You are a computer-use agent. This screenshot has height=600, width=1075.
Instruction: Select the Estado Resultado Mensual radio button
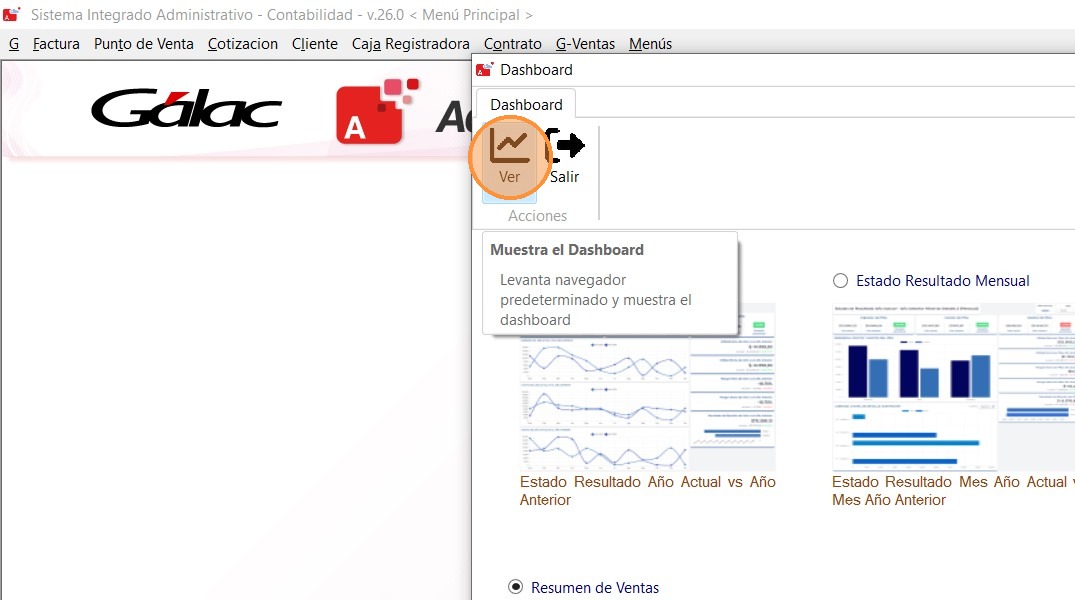(841, 280)
